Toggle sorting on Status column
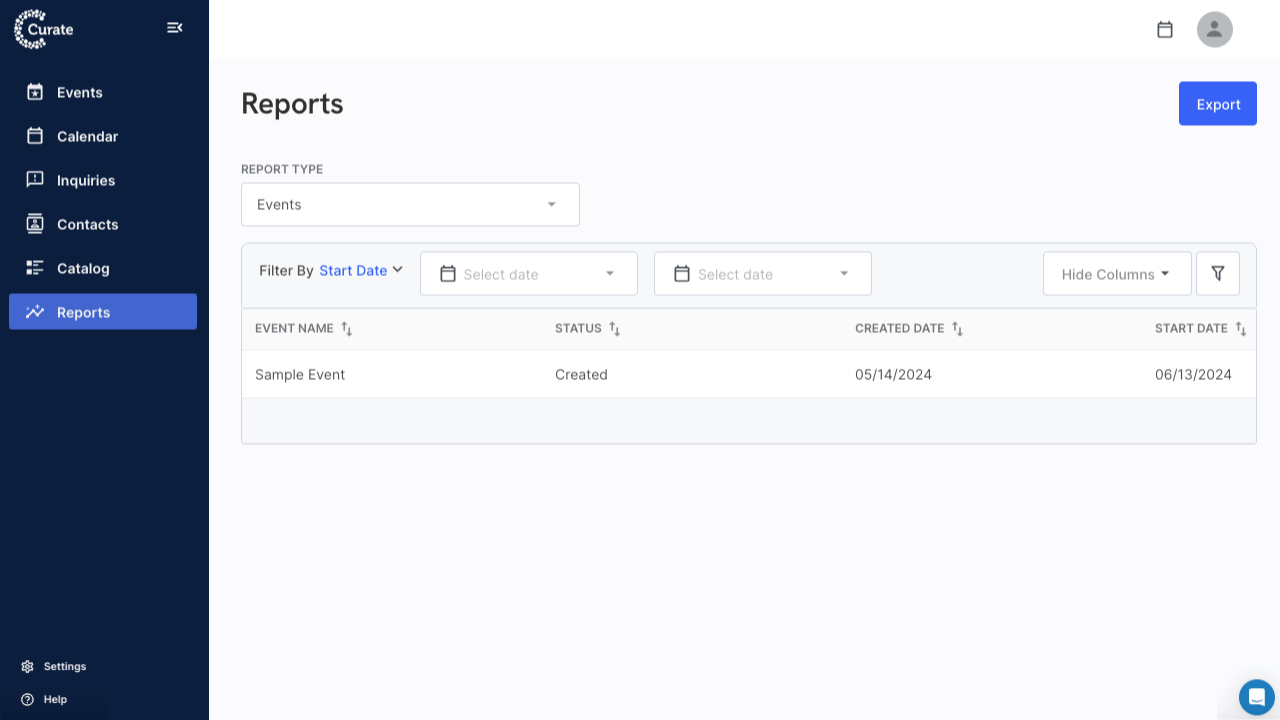 pos(615,328)
